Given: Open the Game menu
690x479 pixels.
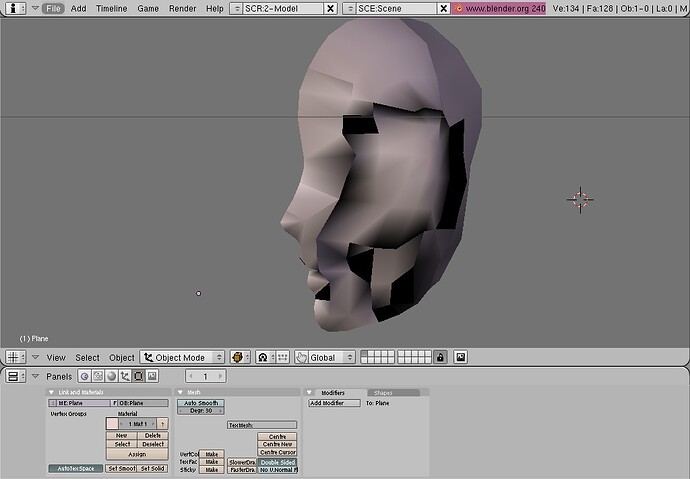Looking at the screenshot, I should (x=148, y=8).
